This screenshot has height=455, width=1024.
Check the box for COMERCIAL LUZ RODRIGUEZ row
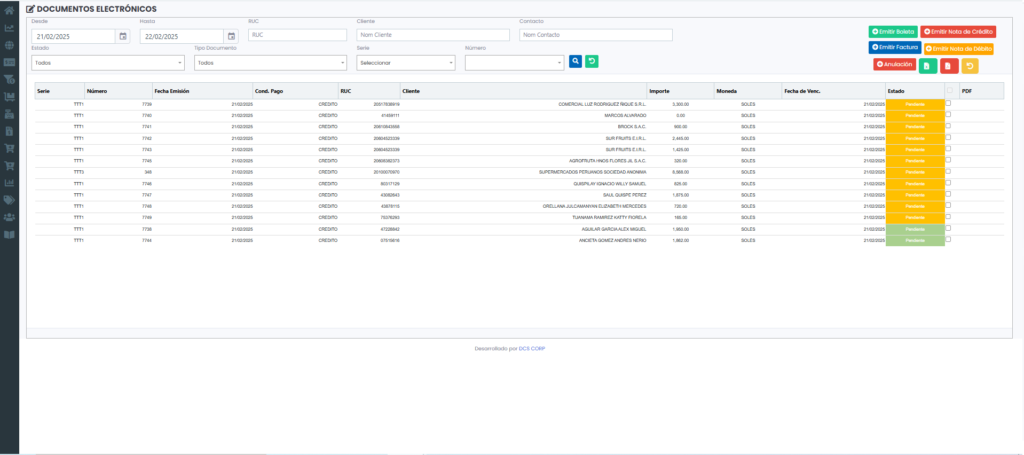[949, 103]
